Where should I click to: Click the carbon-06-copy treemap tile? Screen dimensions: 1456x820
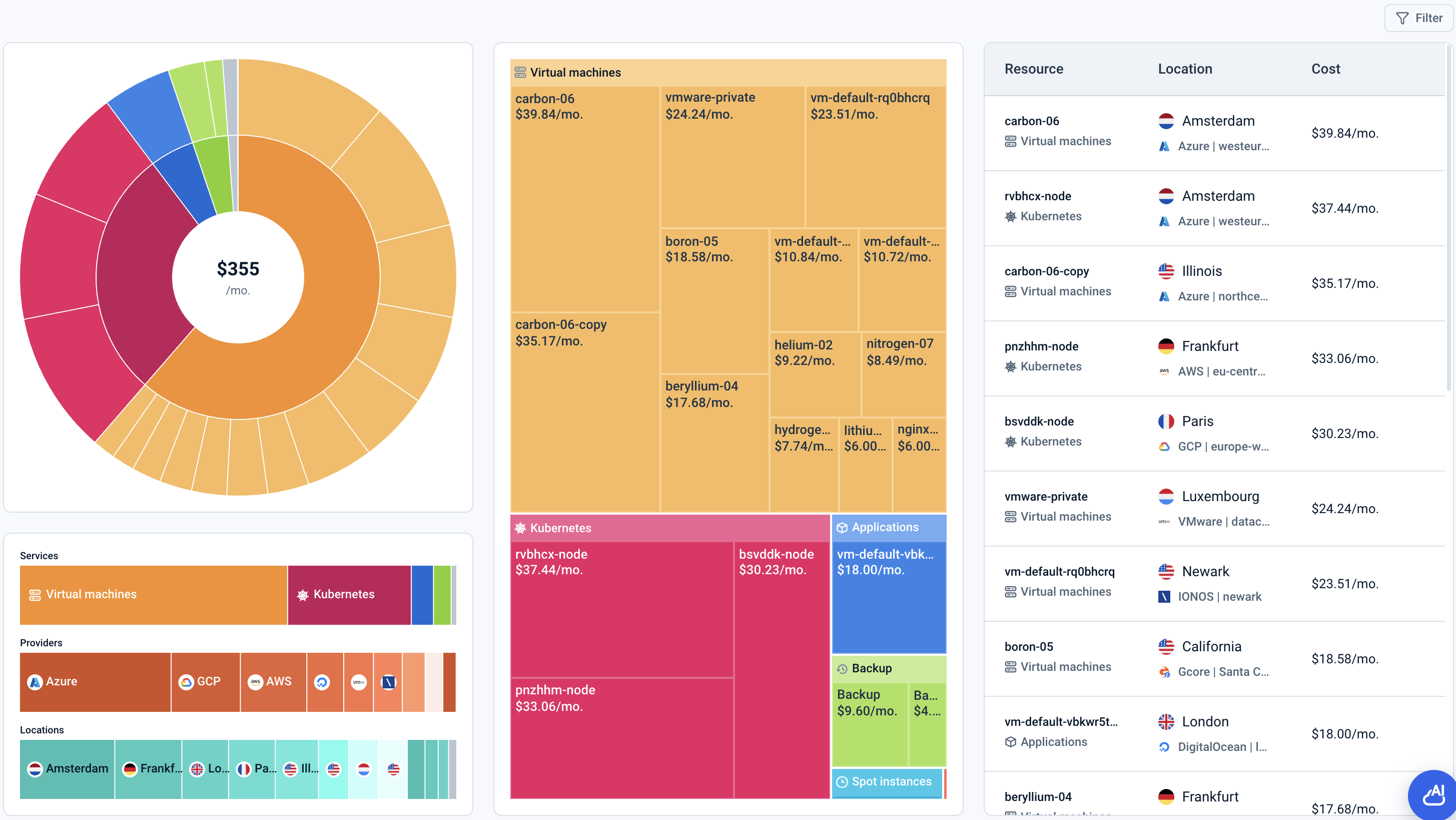585,413
